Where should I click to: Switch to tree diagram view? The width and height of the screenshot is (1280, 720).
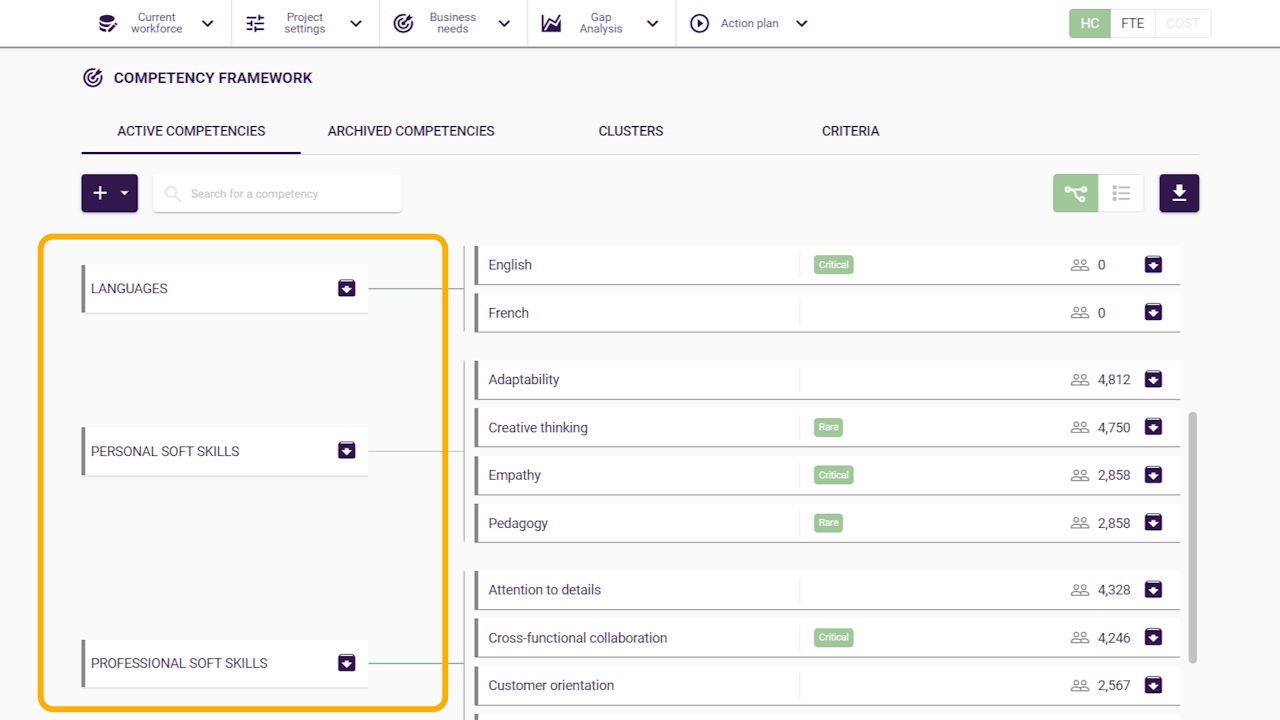[1075, 194]
